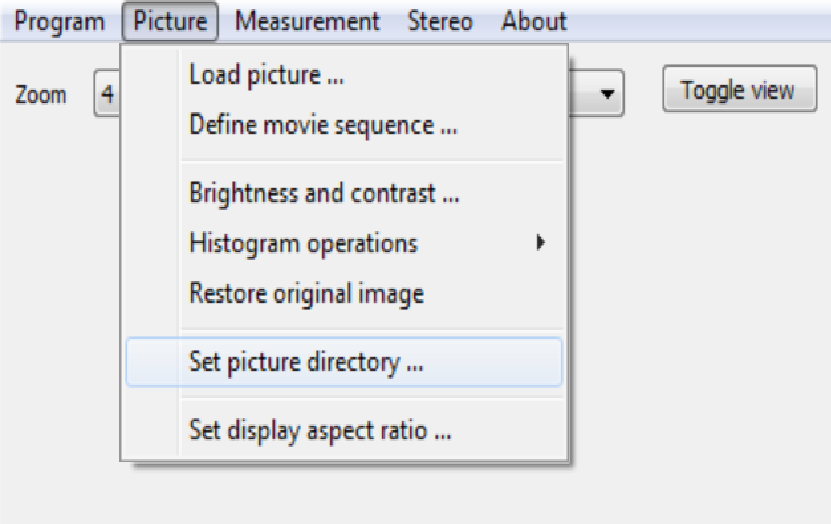Choose Set picture directory option
This screenshot has height=524, width=831.
[306, 362]
